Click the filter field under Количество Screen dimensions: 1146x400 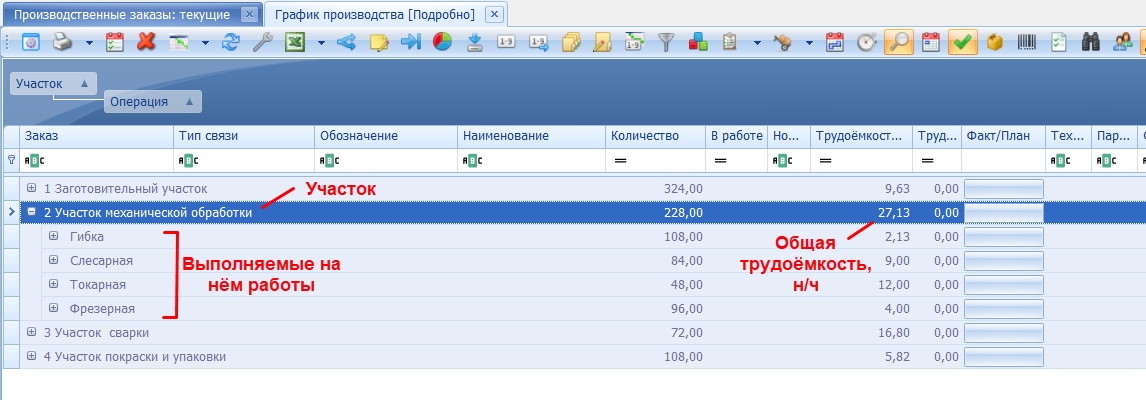tap(656, 160)
